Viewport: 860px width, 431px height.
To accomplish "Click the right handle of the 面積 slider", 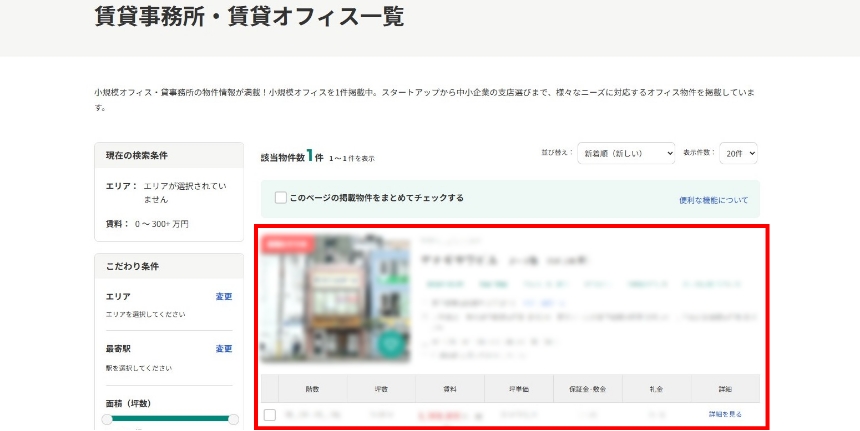I will click(x=233, y=419).
